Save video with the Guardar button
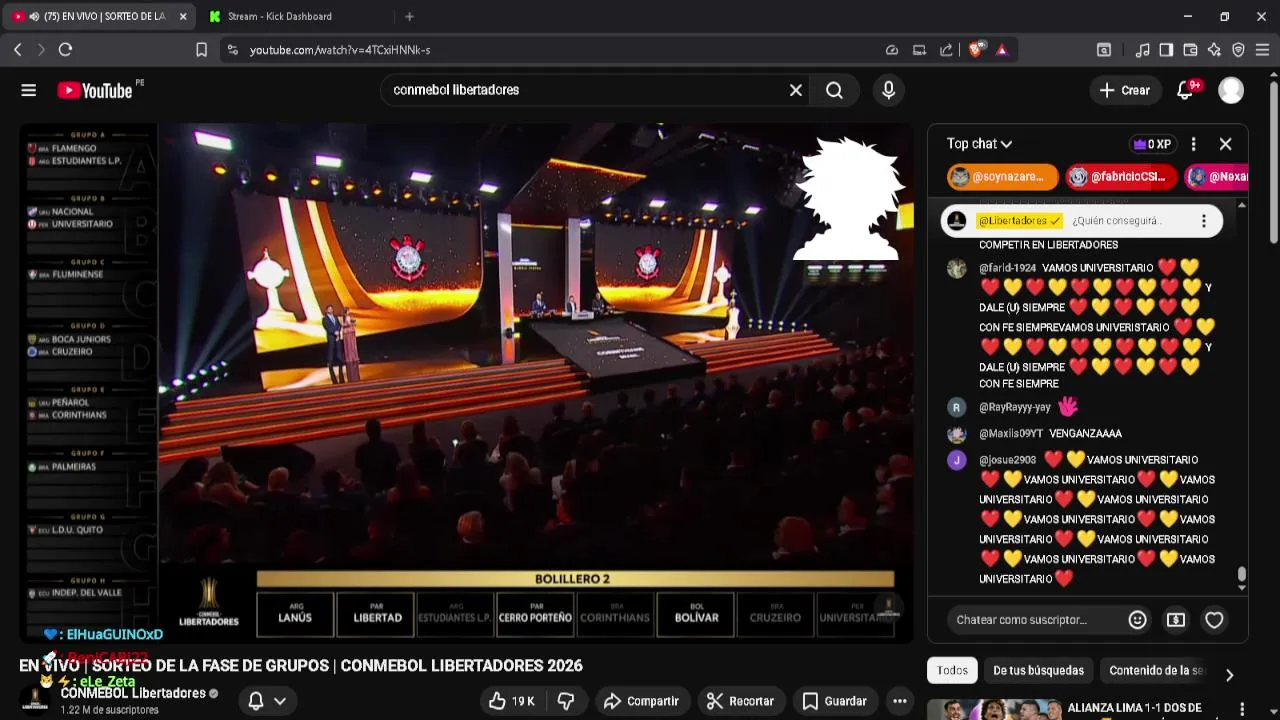 click(834, 701)
